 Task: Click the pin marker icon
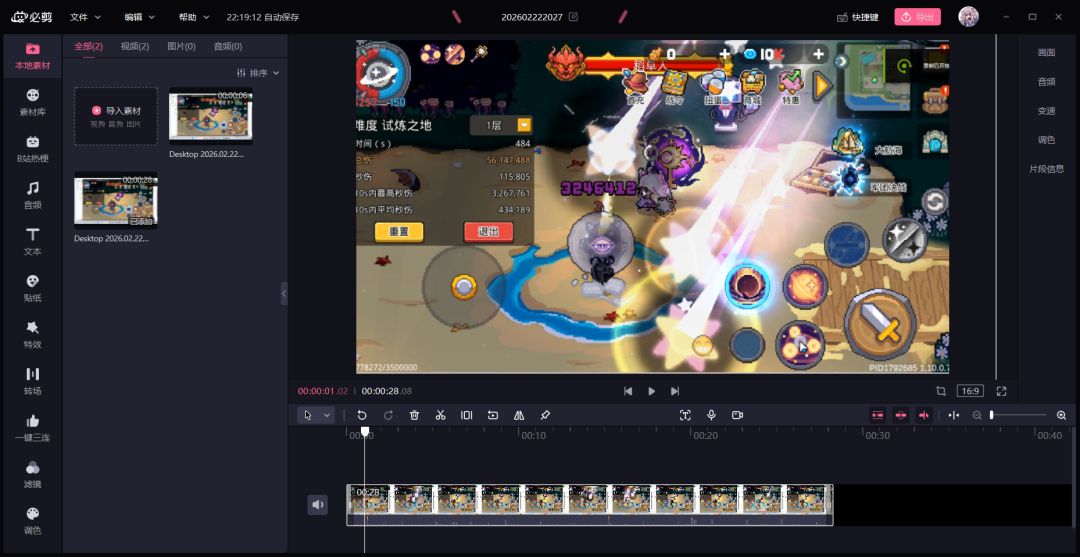pos(545,415)
